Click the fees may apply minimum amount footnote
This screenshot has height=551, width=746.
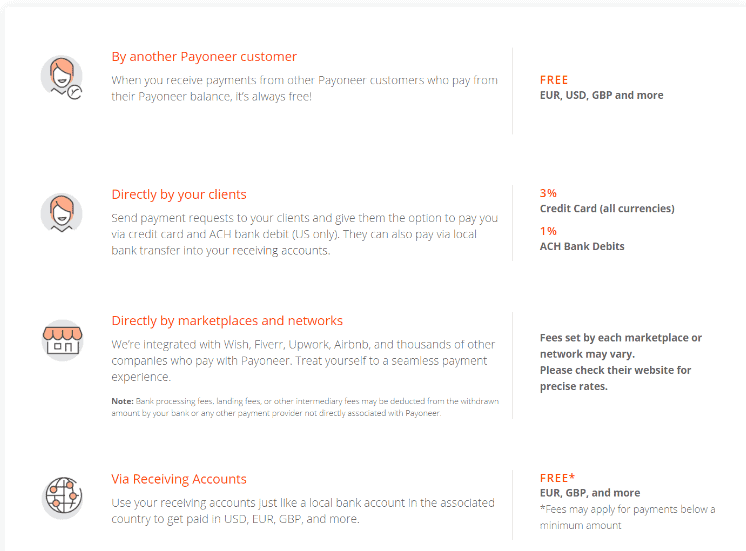[x=628, y=517]
